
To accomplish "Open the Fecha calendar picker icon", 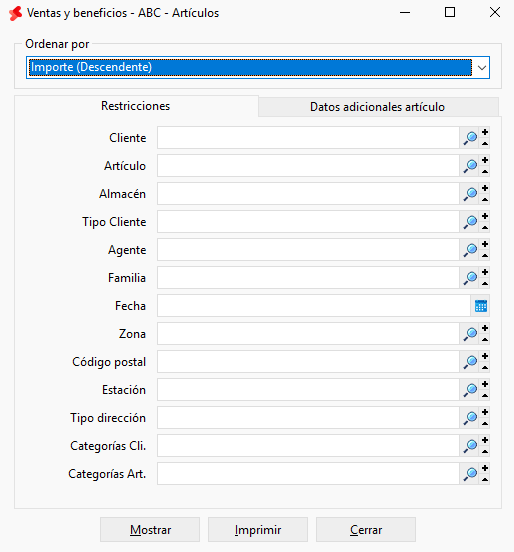I will [481, 306].
